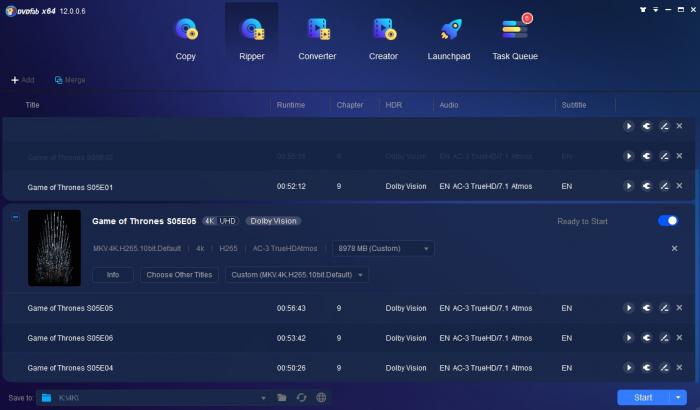
Task: Open the skin shirt icon in title bar
Action: (643, 9)
